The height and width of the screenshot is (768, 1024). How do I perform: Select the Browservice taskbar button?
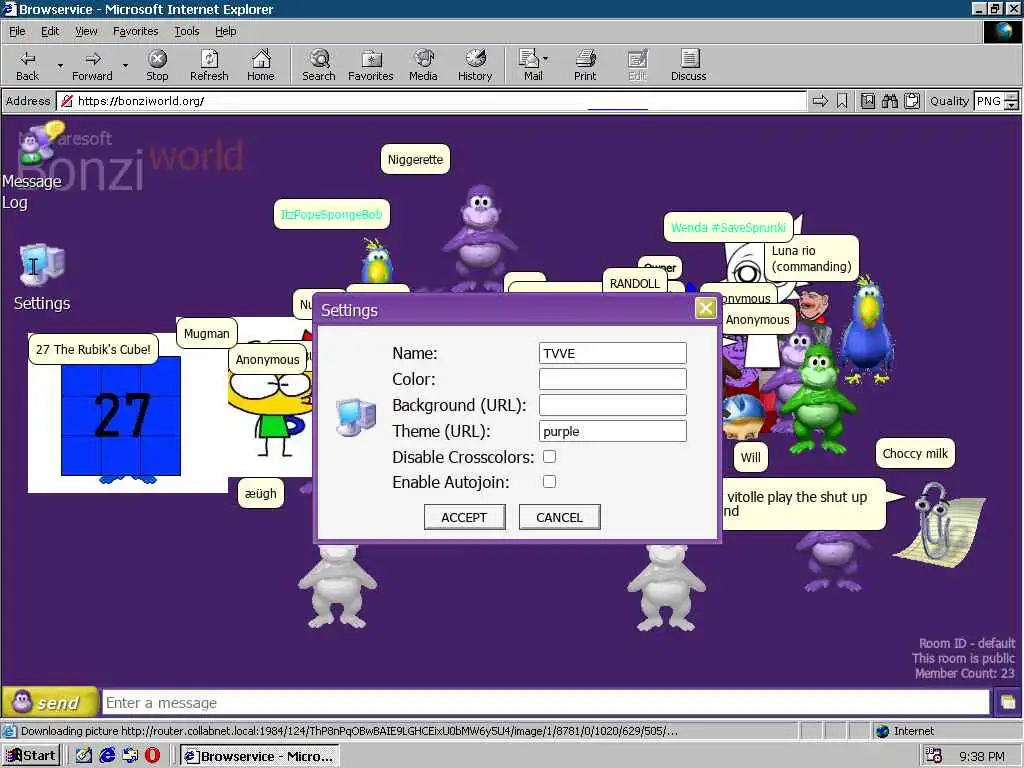coord(259,756)
